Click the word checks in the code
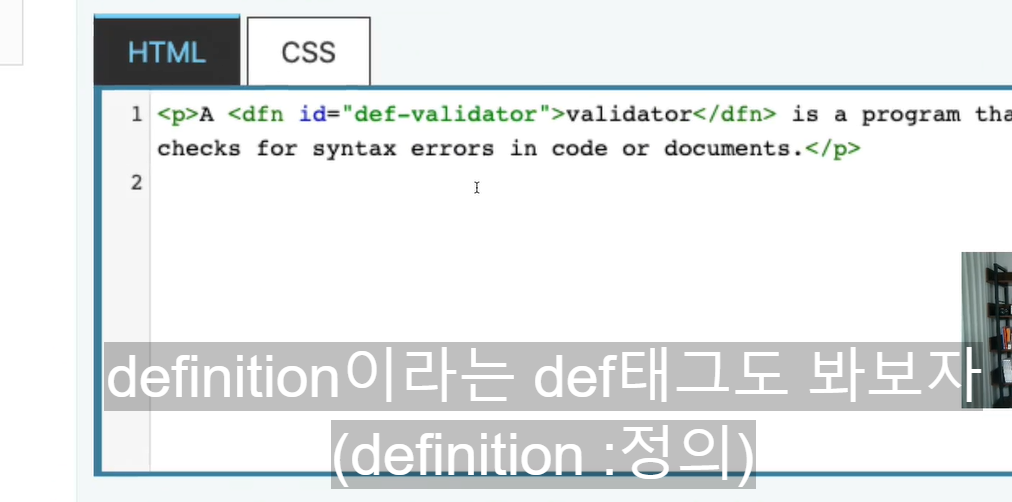Screen dimensions: 1012x502 [199, 149]
